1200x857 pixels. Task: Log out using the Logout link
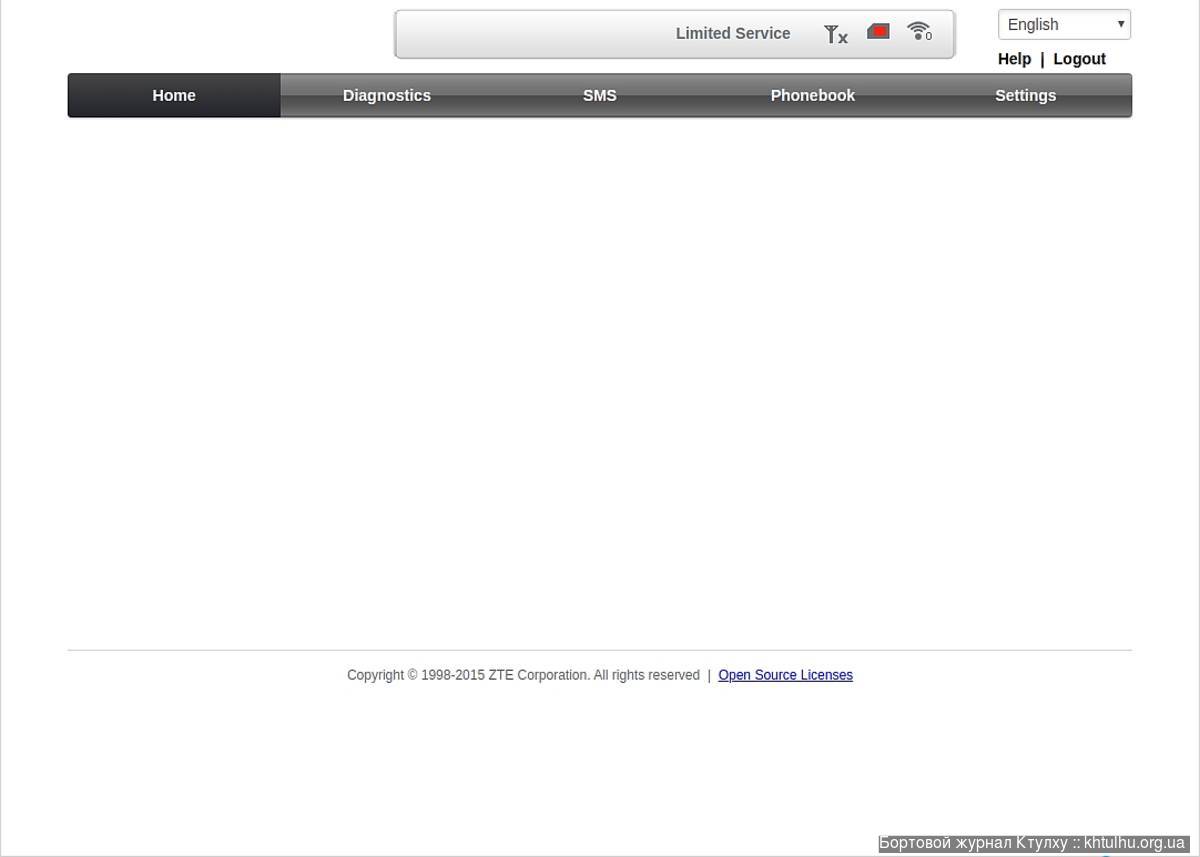pyautogui.click(x=1079, y=59)
